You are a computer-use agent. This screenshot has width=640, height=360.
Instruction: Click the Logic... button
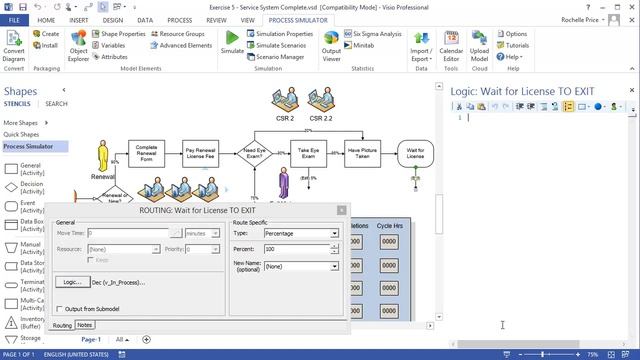coord(73,282)
